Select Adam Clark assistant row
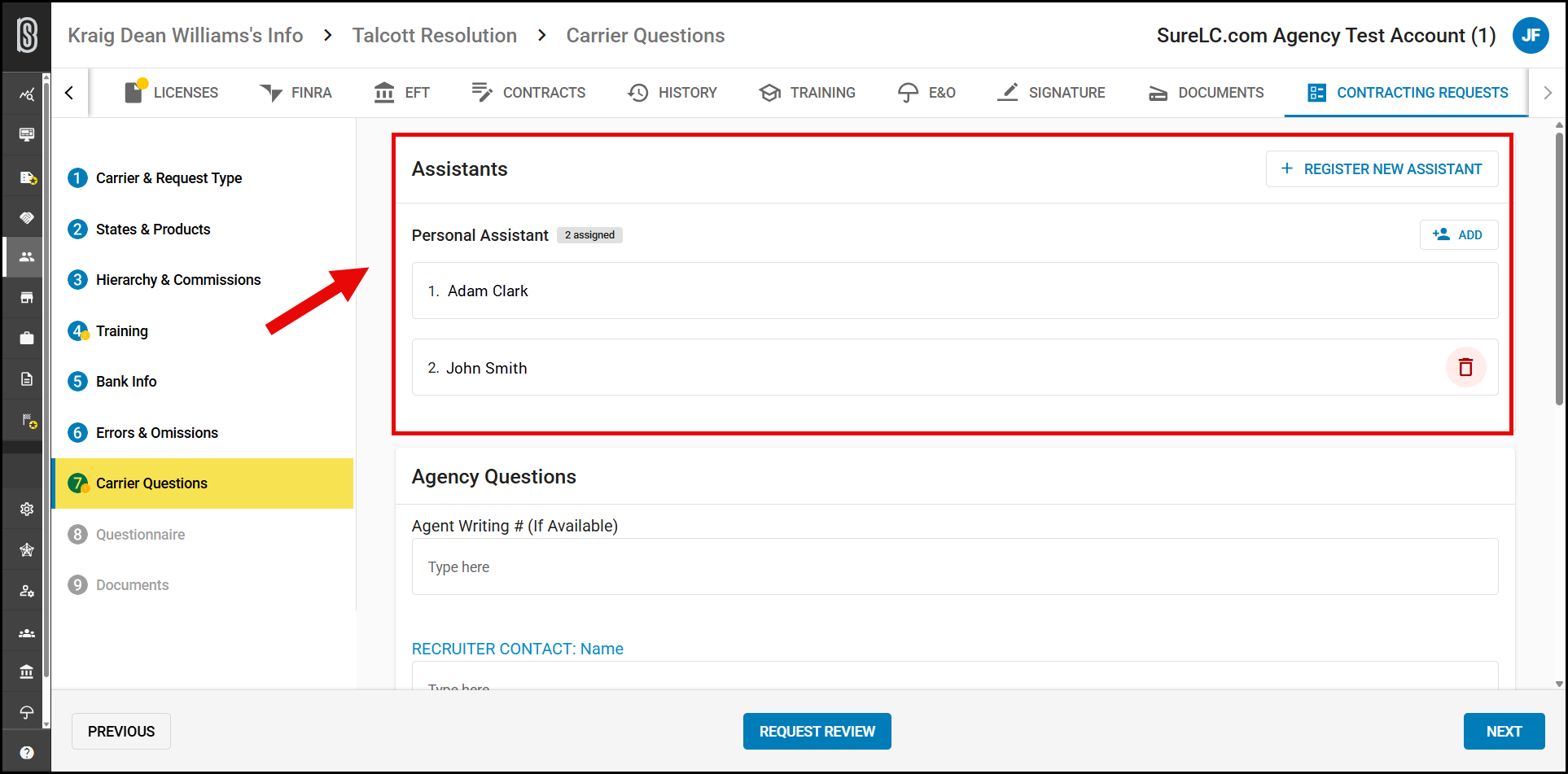Screen dimensions: 1568x774 [955, 291]
